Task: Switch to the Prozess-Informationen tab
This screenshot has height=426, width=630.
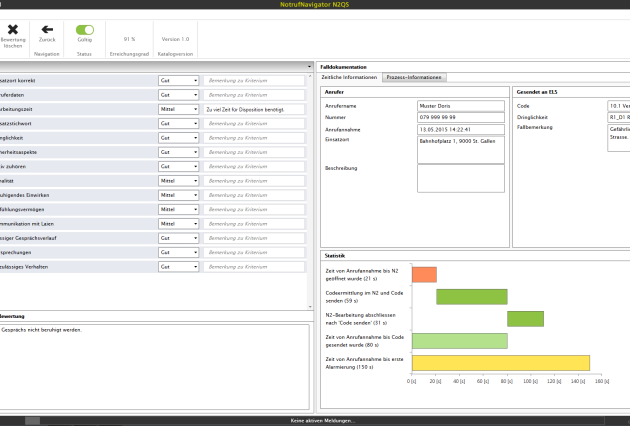Action: coord(414,77)
